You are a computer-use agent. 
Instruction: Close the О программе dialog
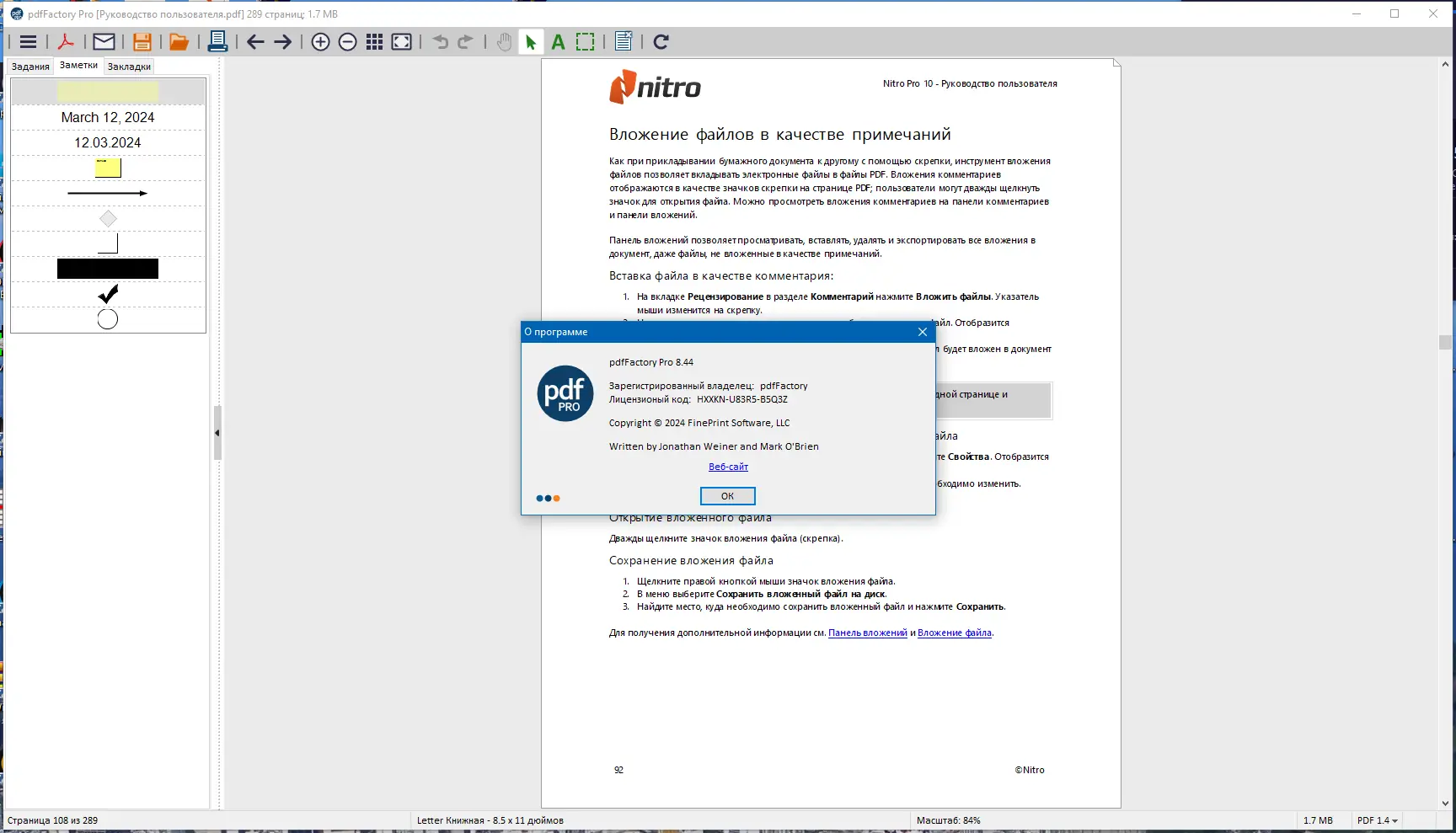tap(923, 332)
